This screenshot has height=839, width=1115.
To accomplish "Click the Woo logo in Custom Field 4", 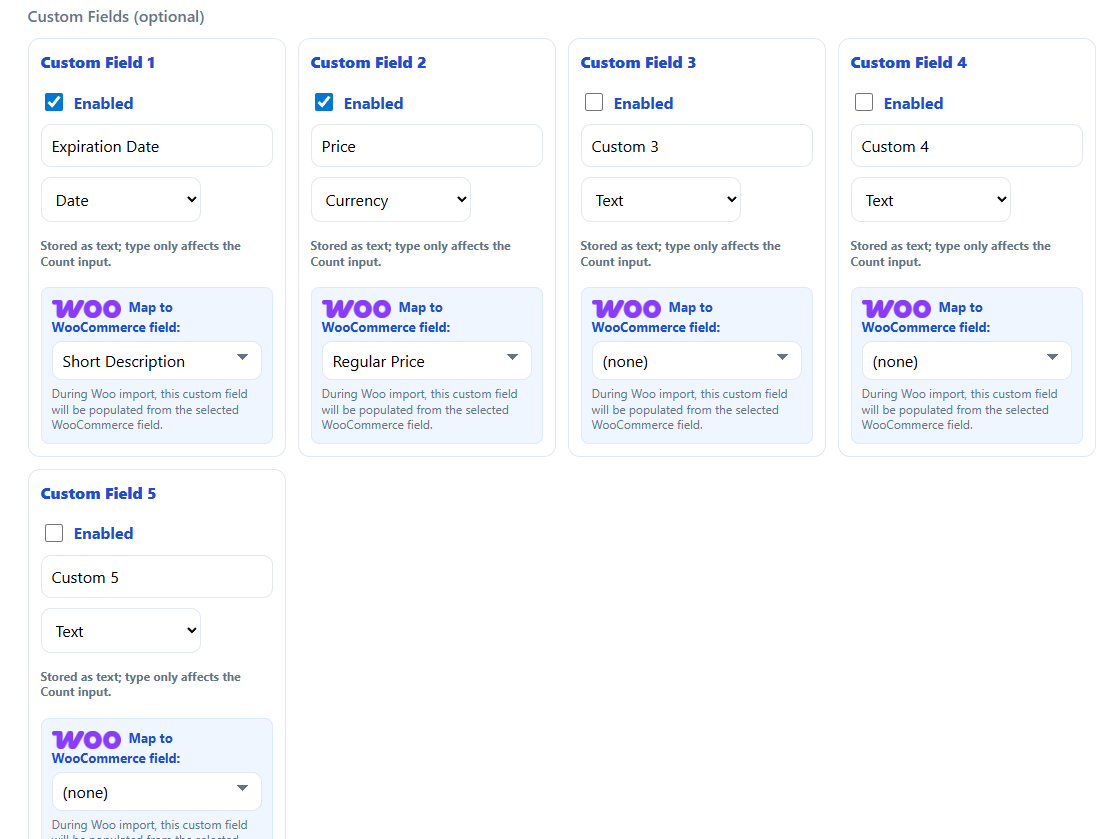I will point(896,308).
